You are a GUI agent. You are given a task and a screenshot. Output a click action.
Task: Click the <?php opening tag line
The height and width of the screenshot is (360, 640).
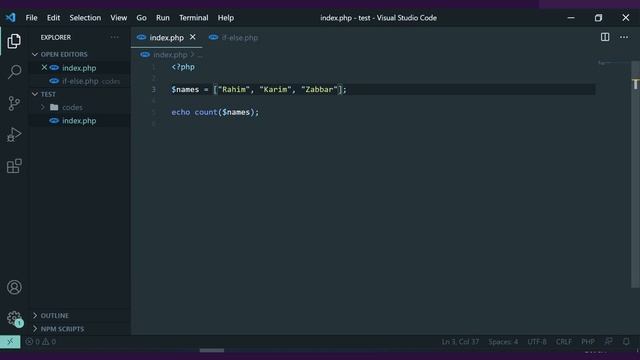[x=183, y=67]
